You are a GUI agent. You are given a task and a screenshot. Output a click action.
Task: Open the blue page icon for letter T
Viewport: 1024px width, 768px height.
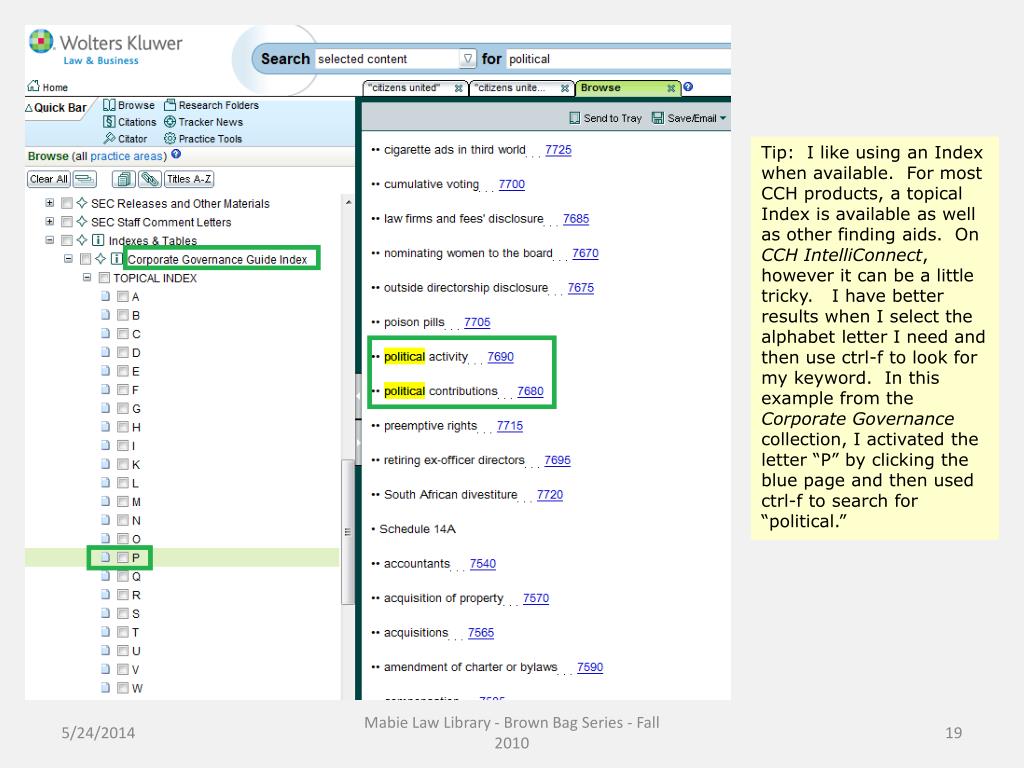105,632
